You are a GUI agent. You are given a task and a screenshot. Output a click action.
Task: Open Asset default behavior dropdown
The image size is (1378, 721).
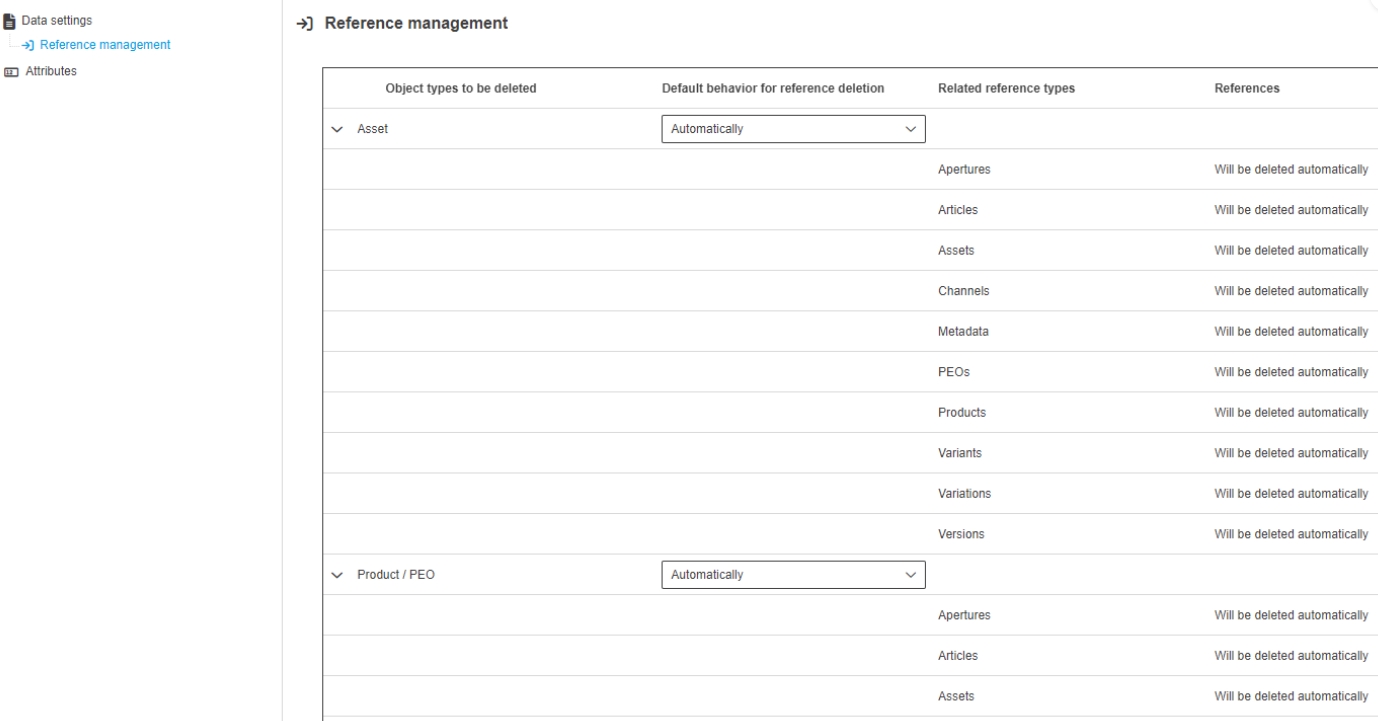(792, 129)
